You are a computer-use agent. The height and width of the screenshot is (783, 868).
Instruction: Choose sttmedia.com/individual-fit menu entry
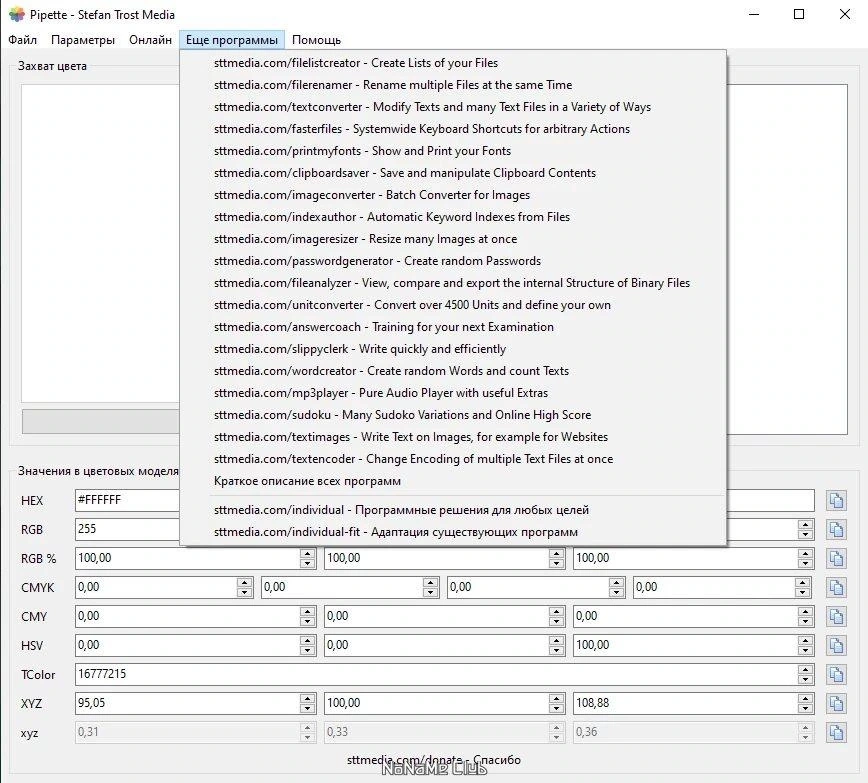pyautogui.click(x=453, y=532)
